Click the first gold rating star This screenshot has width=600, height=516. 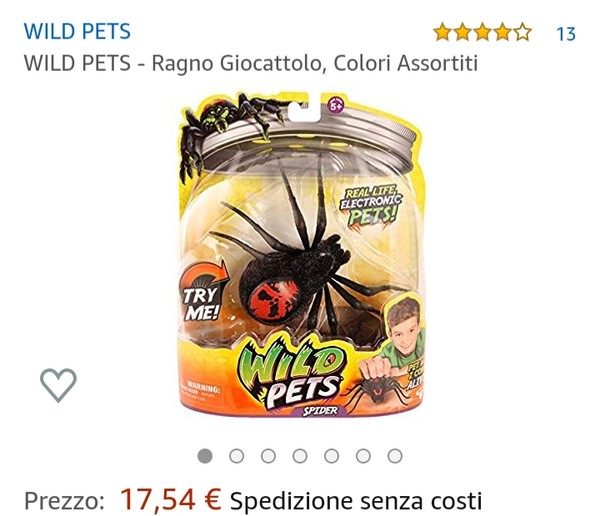[x=443, y=32]
